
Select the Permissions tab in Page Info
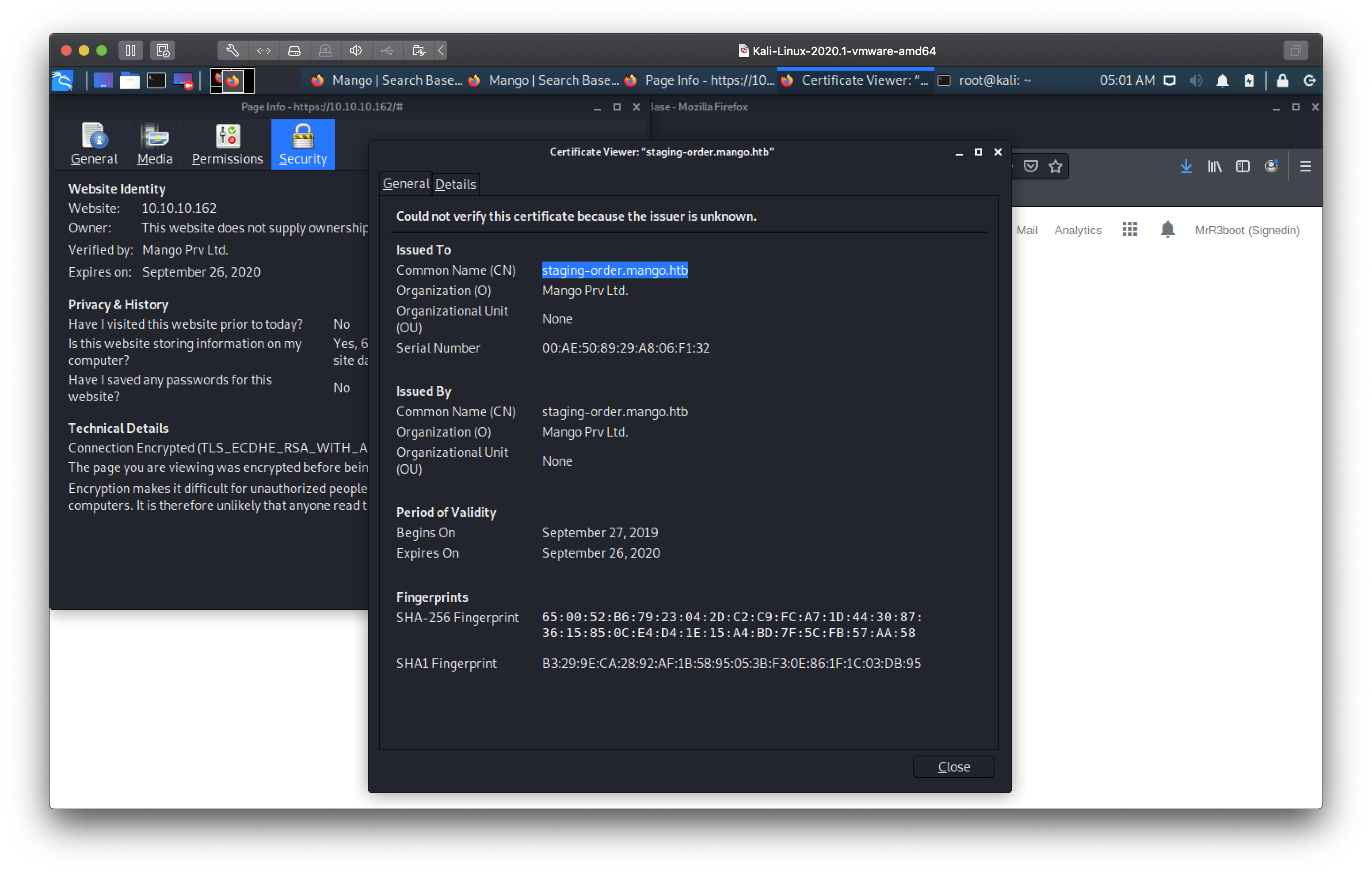click(227, 145)
